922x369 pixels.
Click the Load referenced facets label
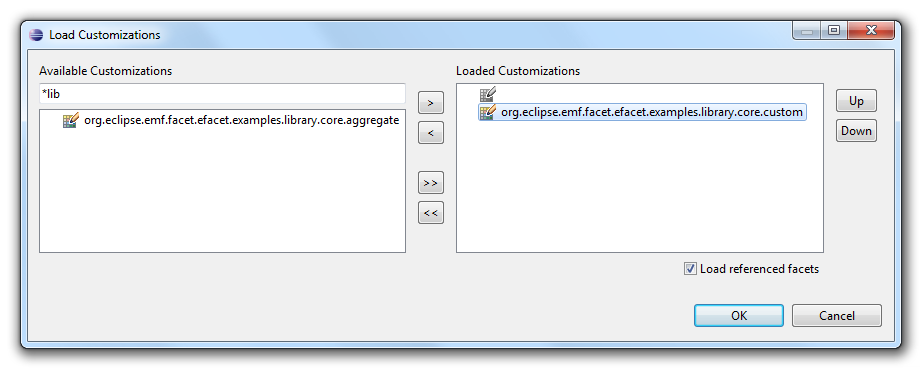(759, 269)
